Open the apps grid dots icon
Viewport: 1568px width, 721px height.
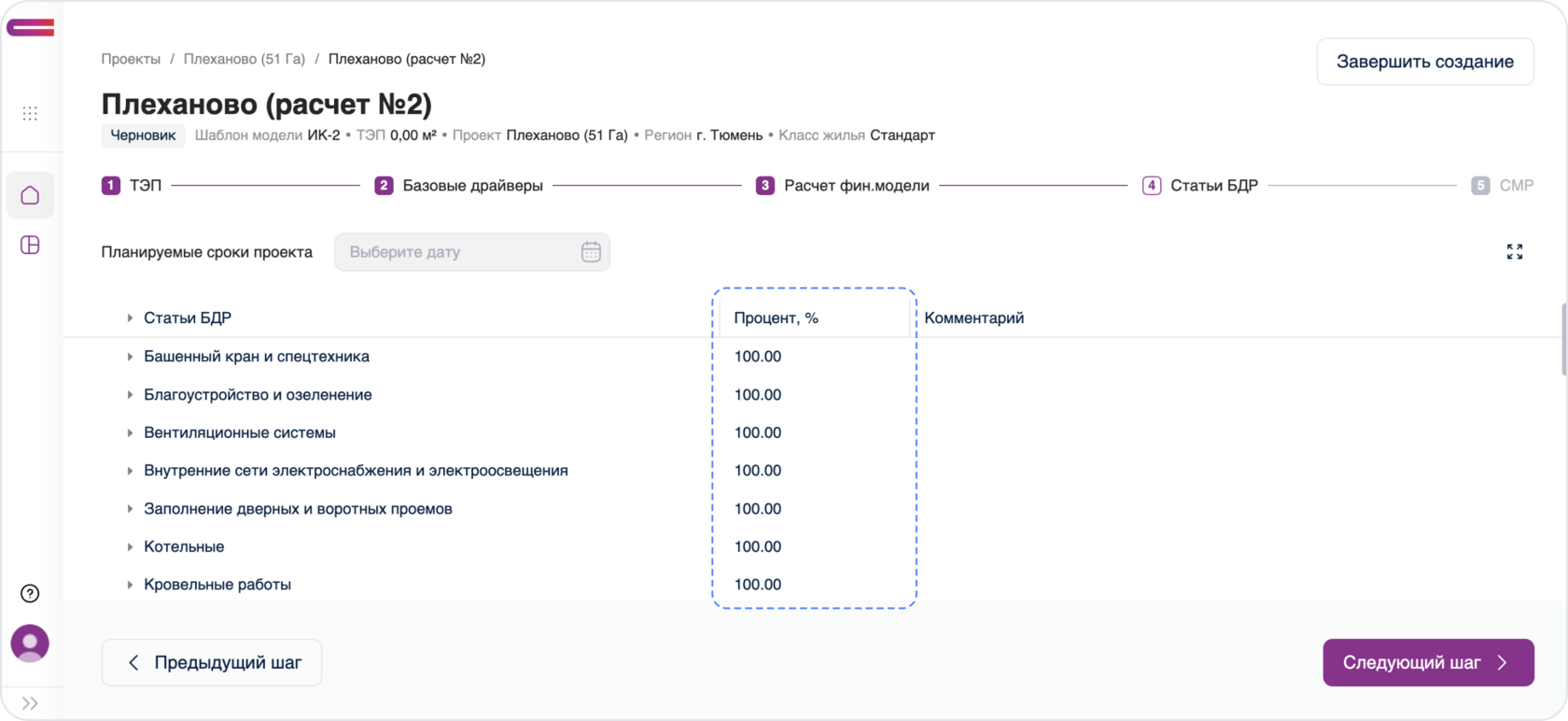(x=30, y=114)
